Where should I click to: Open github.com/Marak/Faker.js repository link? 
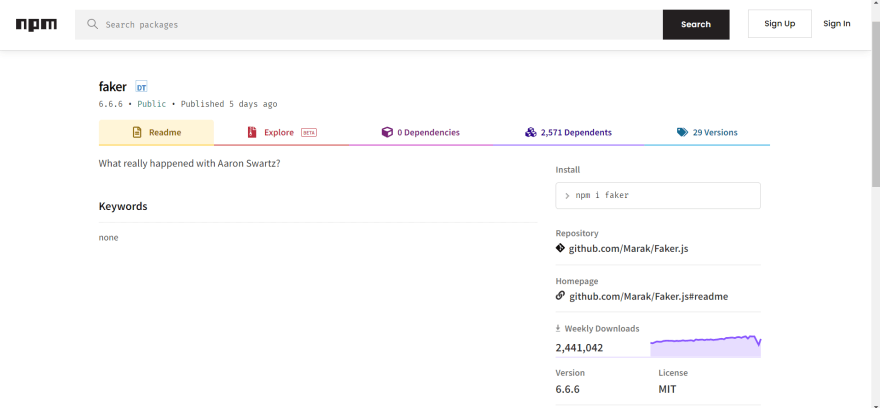tap(629, 248)
